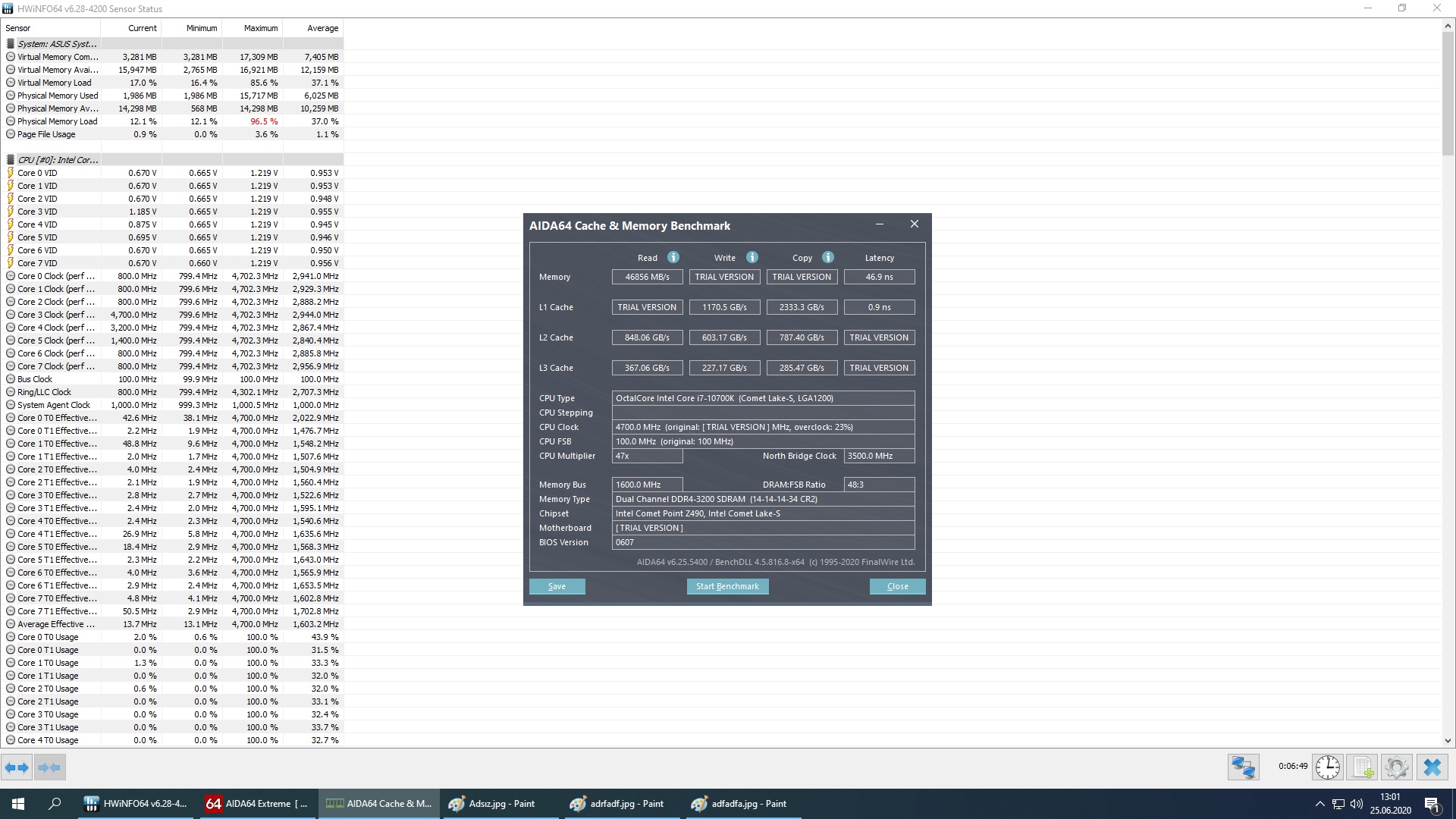Select Memory Latency 46.9 ns field
This screenshot has width=1456, height=819.
pyautogui.click(x=879, y=277)
